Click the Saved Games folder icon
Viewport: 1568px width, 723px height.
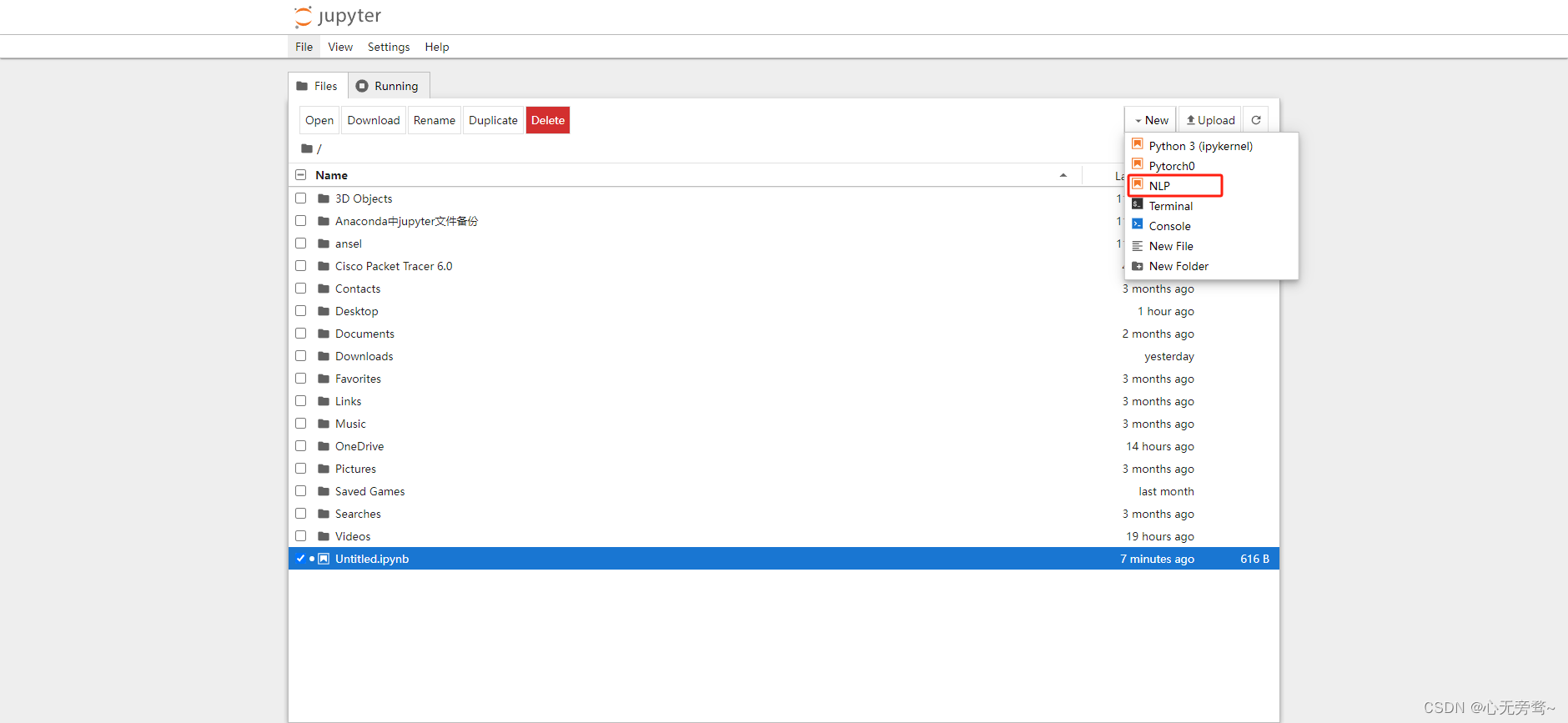[324, 491]
